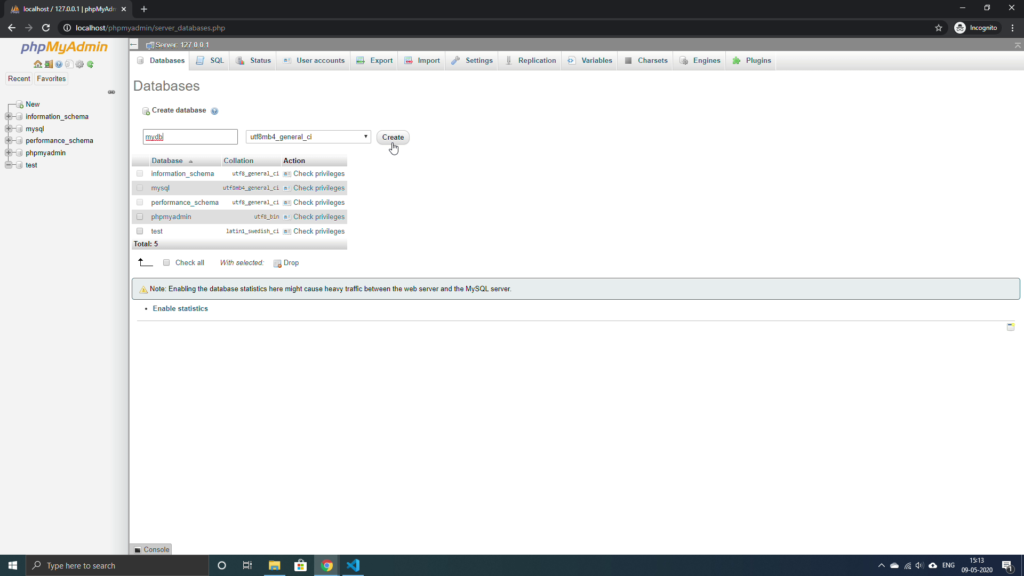Image resolution: width=1024 pixels, height=576 pixels.
Task: Click the Create button
Action: (392, 137)
